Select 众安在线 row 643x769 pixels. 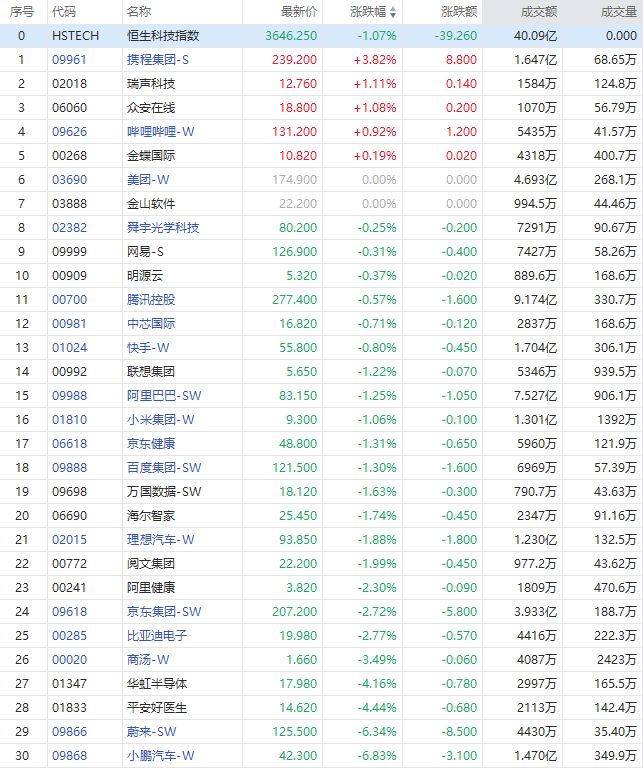click(321, 108)
